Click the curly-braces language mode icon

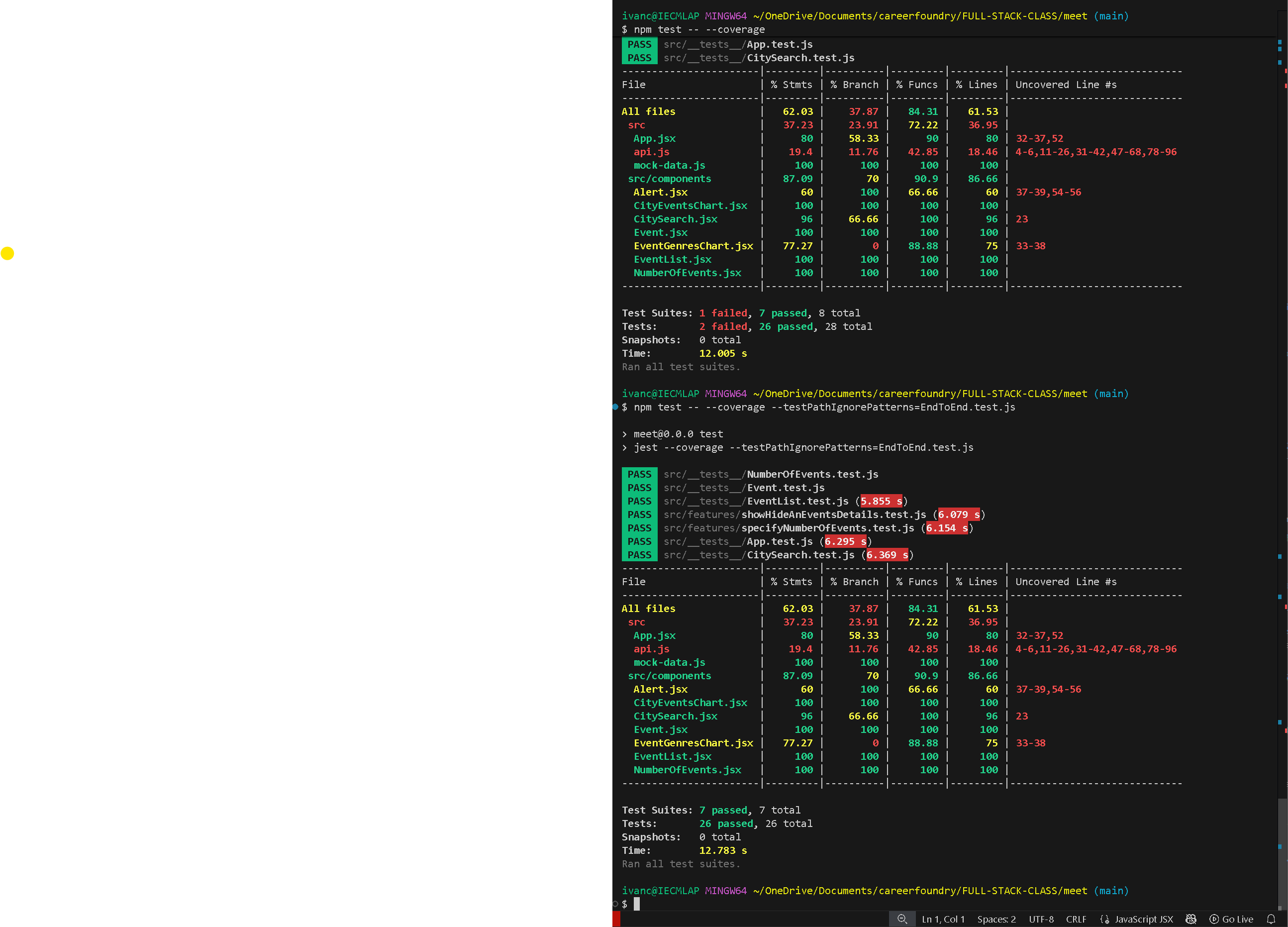click(x=1104, y=919)
